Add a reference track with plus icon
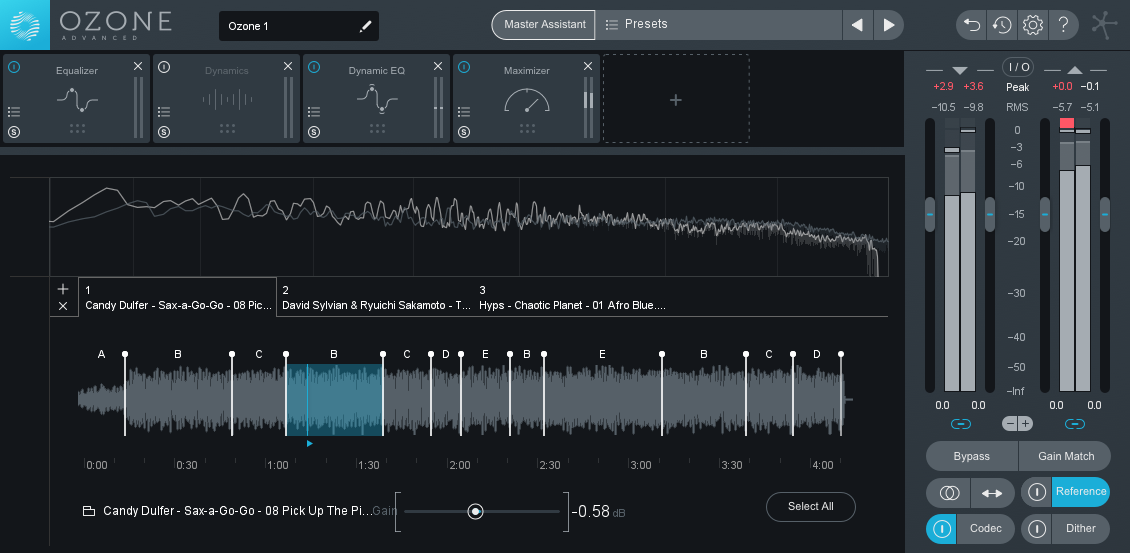This screenshot has height=553, width=1130. (x=63, y=289)
